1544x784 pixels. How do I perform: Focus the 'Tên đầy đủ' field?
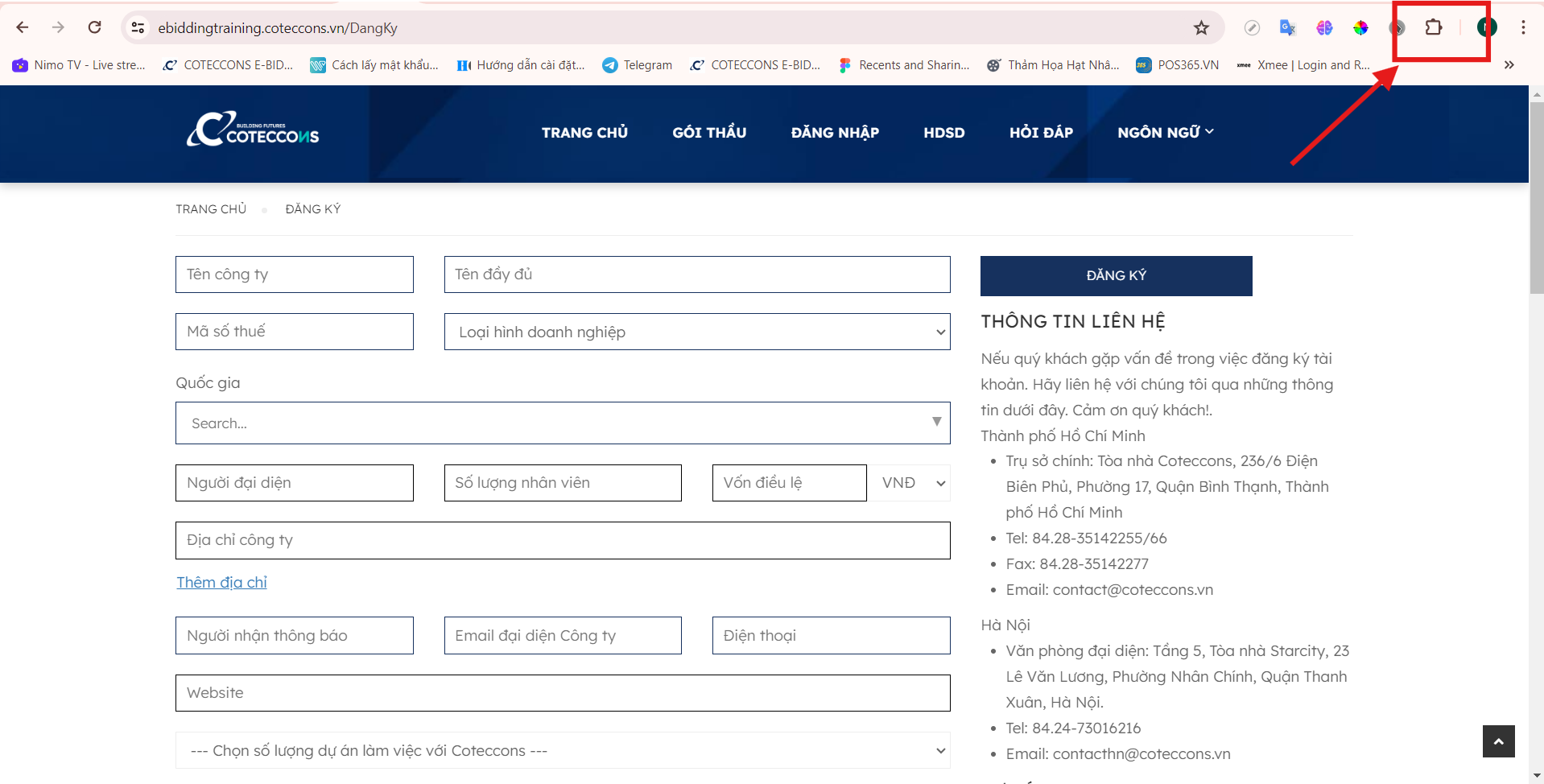tap(697, 274)
